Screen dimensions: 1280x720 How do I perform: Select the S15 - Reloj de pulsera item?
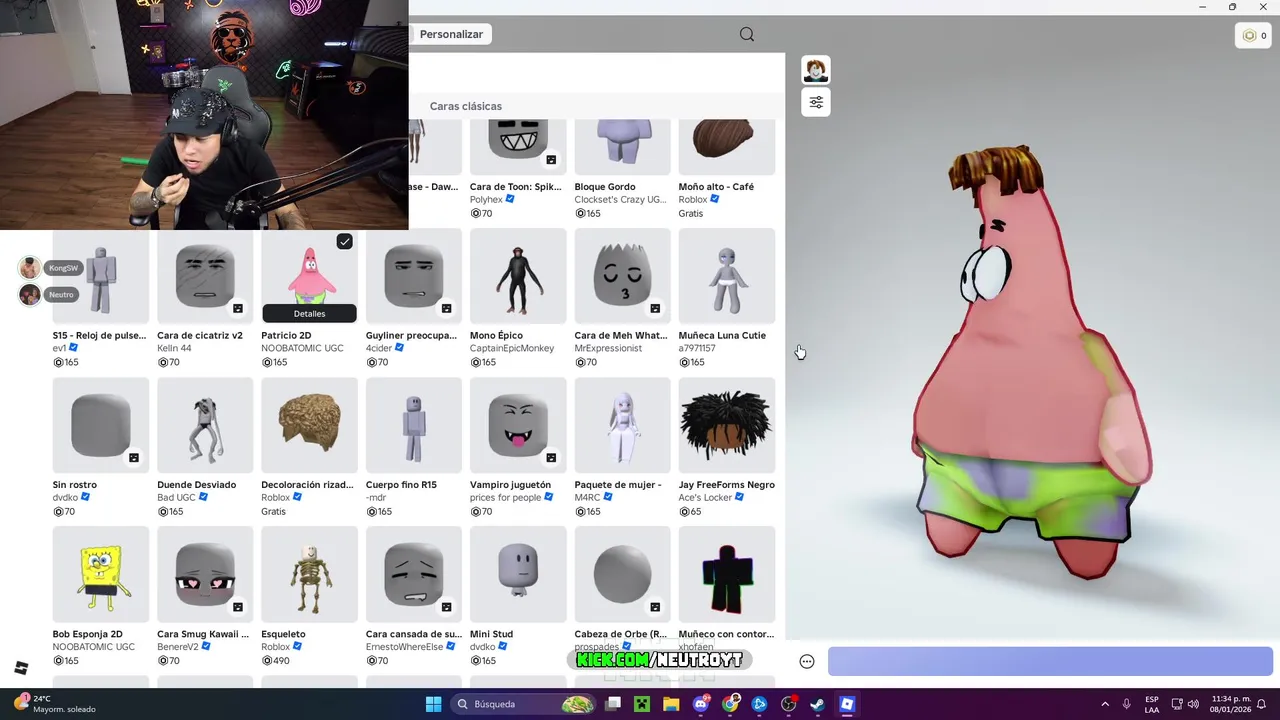[x=101, y=276]
